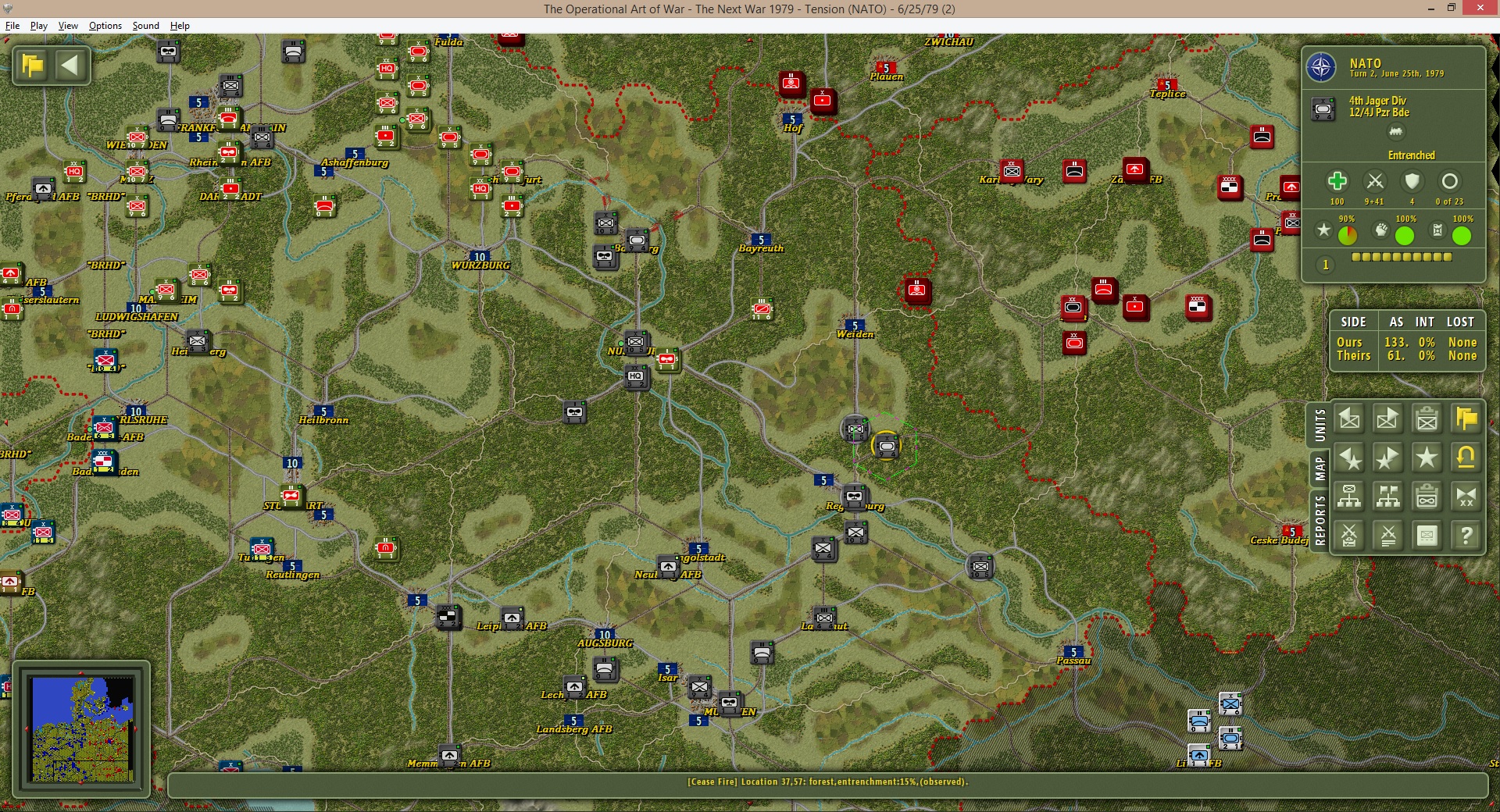Click the train rail movement icon
The width and height of the screenshot is (1500, 812).
(1395, 132)
